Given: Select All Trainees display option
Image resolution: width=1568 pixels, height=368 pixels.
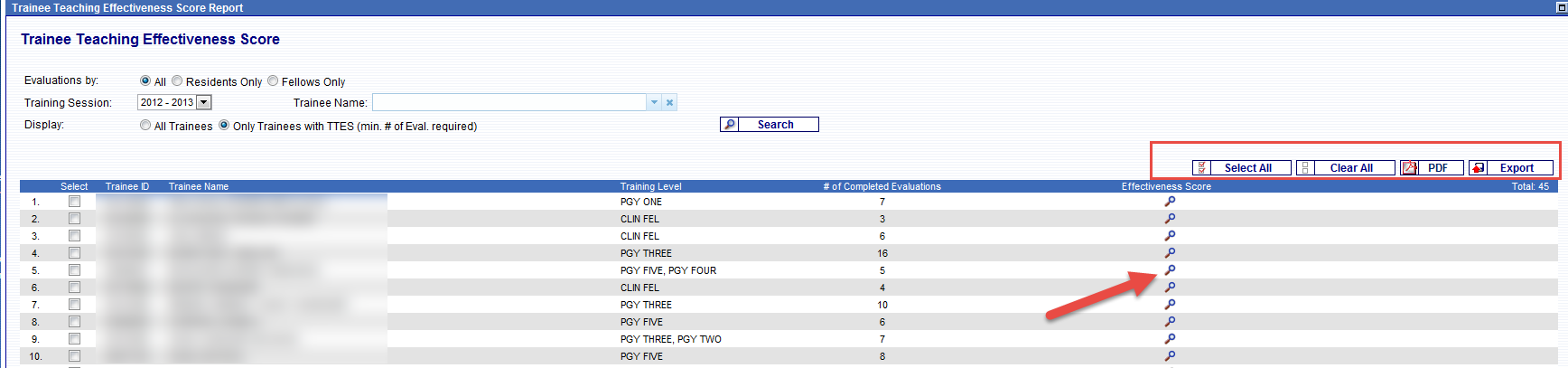Looking at the screenshot, I should pos(145,126).
